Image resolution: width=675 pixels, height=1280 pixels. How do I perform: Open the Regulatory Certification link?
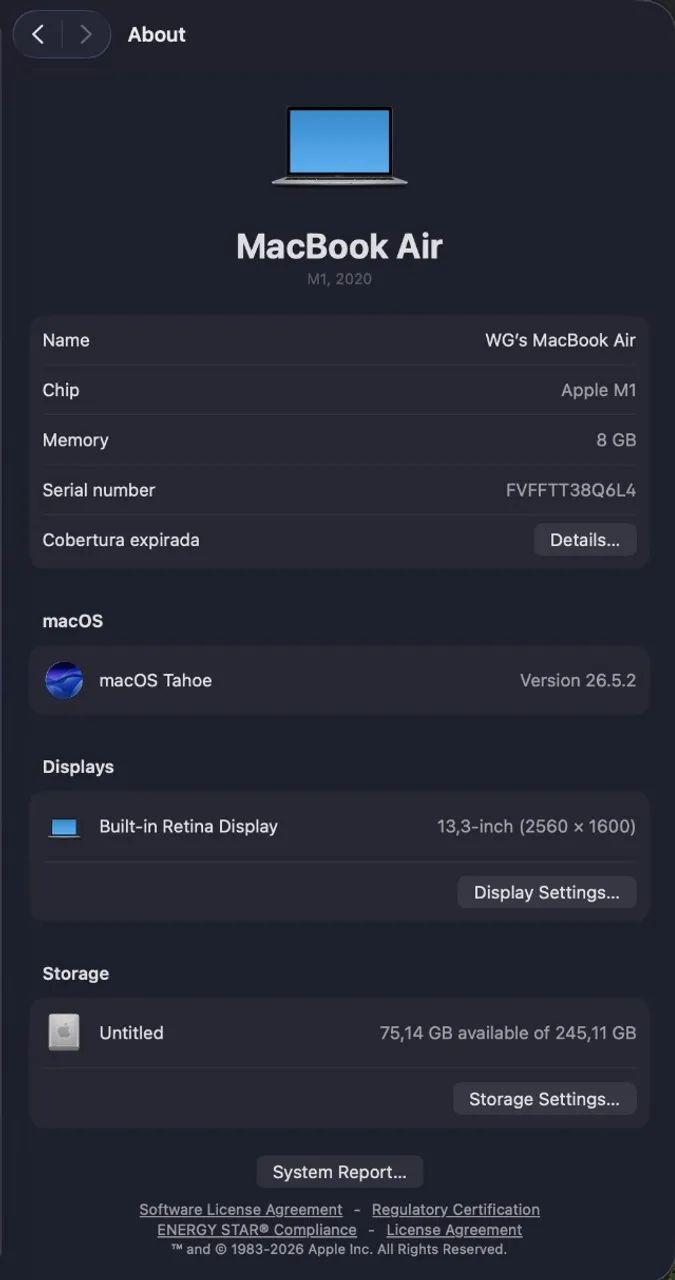(x=456, y=1210)
